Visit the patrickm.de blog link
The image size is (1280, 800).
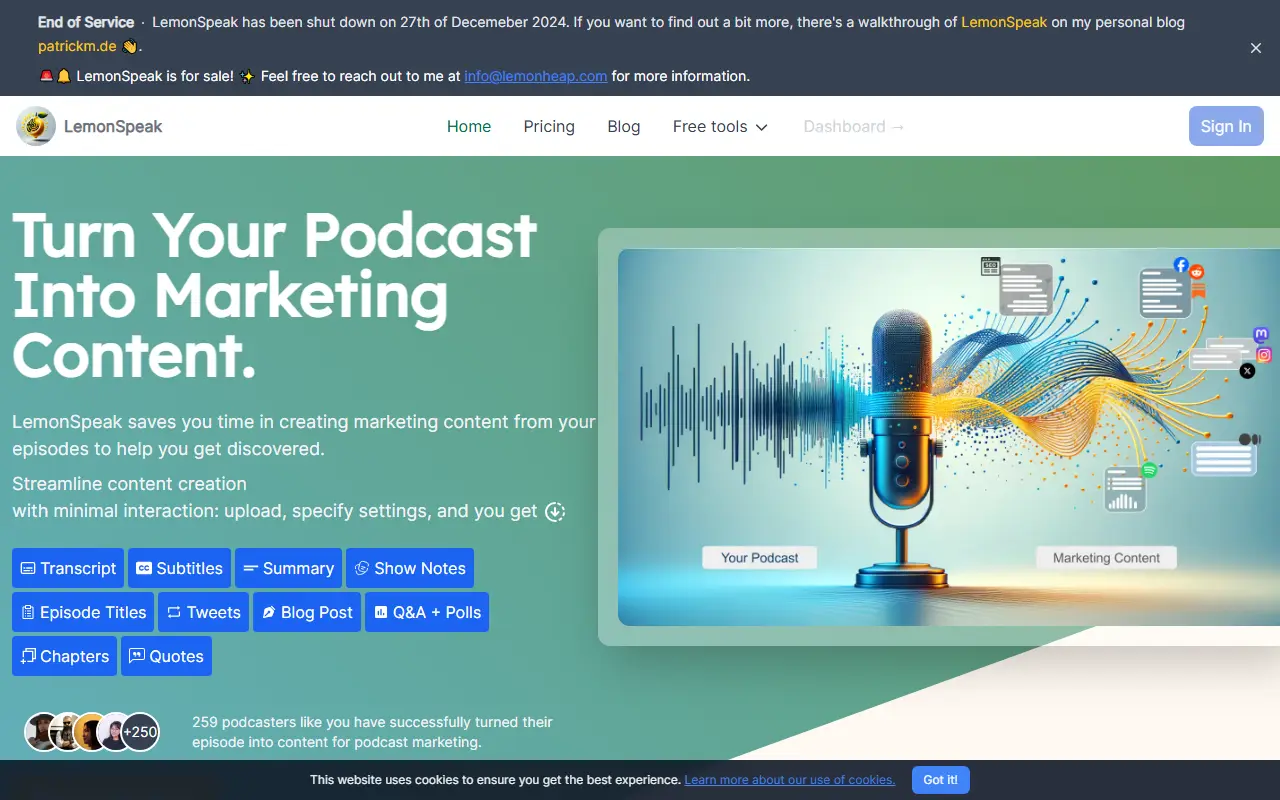77,46
